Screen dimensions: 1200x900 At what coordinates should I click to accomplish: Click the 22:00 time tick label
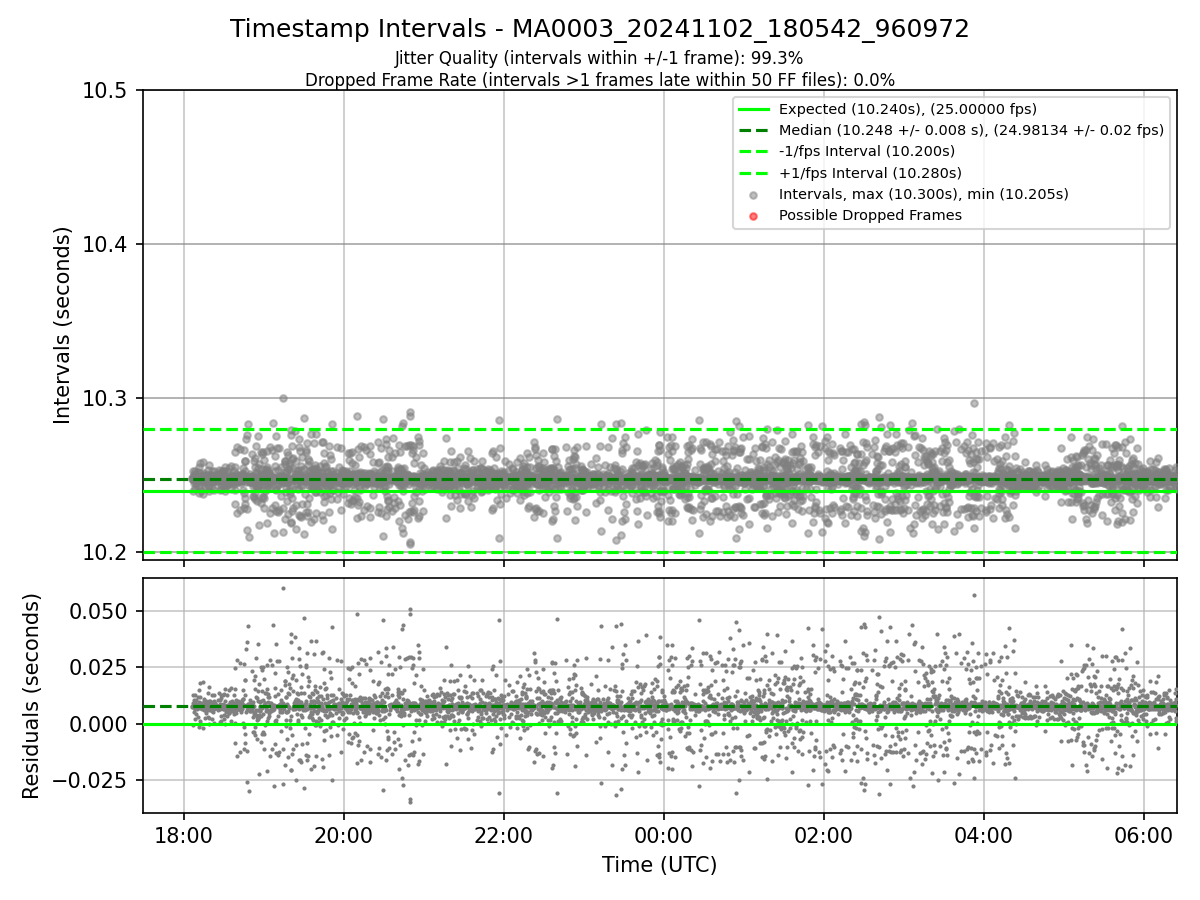tap(503, 834)
